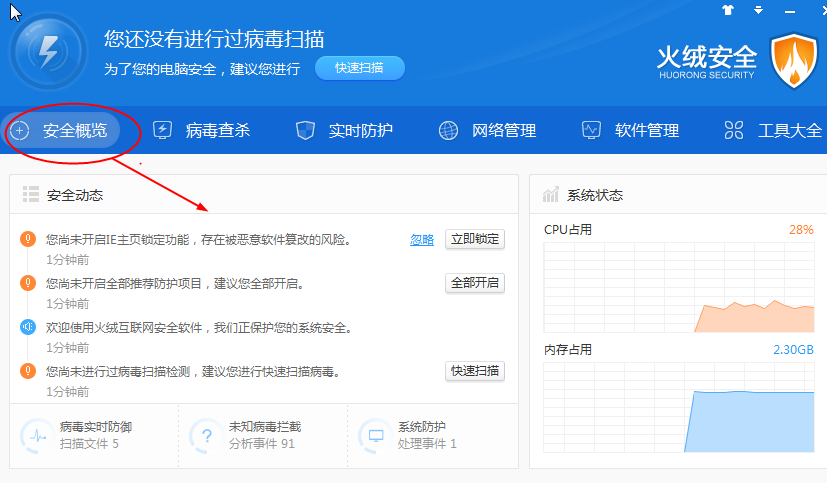Click the 您还没有进行过病毒扫描 headline
This screenshot has width=827, height=483.
click(x=214, y=39)
